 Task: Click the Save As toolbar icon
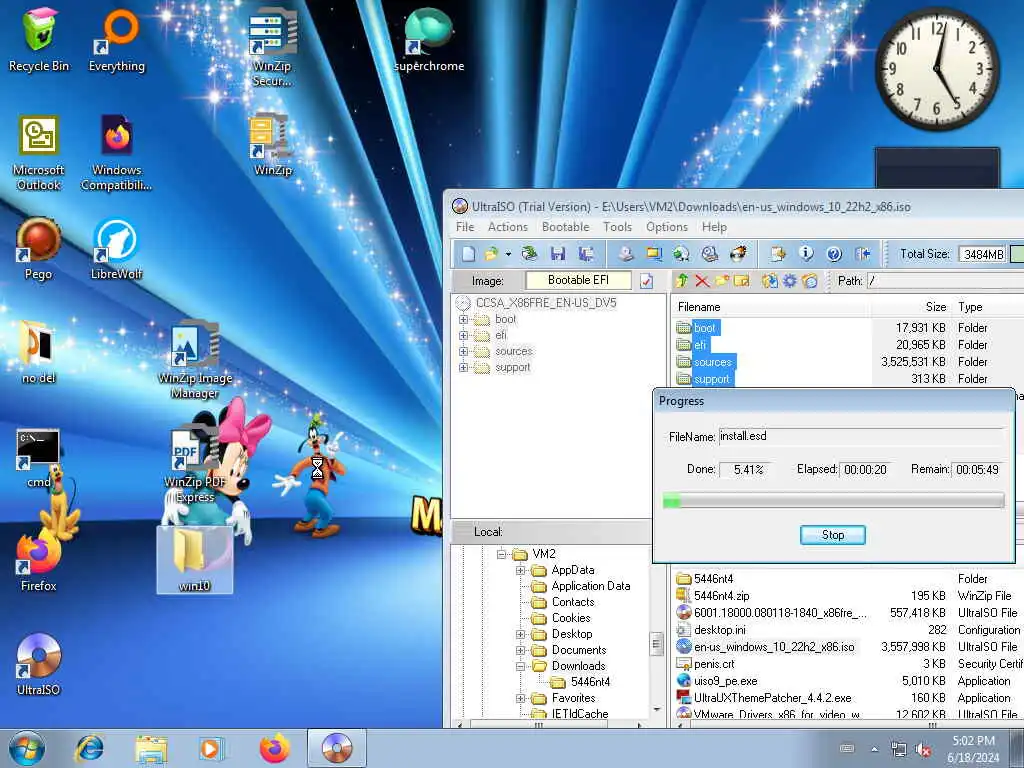point(586,254)
